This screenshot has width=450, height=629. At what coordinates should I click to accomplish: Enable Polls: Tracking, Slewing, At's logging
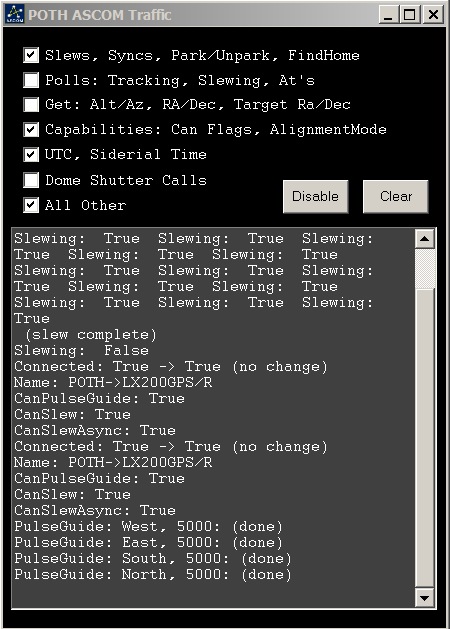31,80
